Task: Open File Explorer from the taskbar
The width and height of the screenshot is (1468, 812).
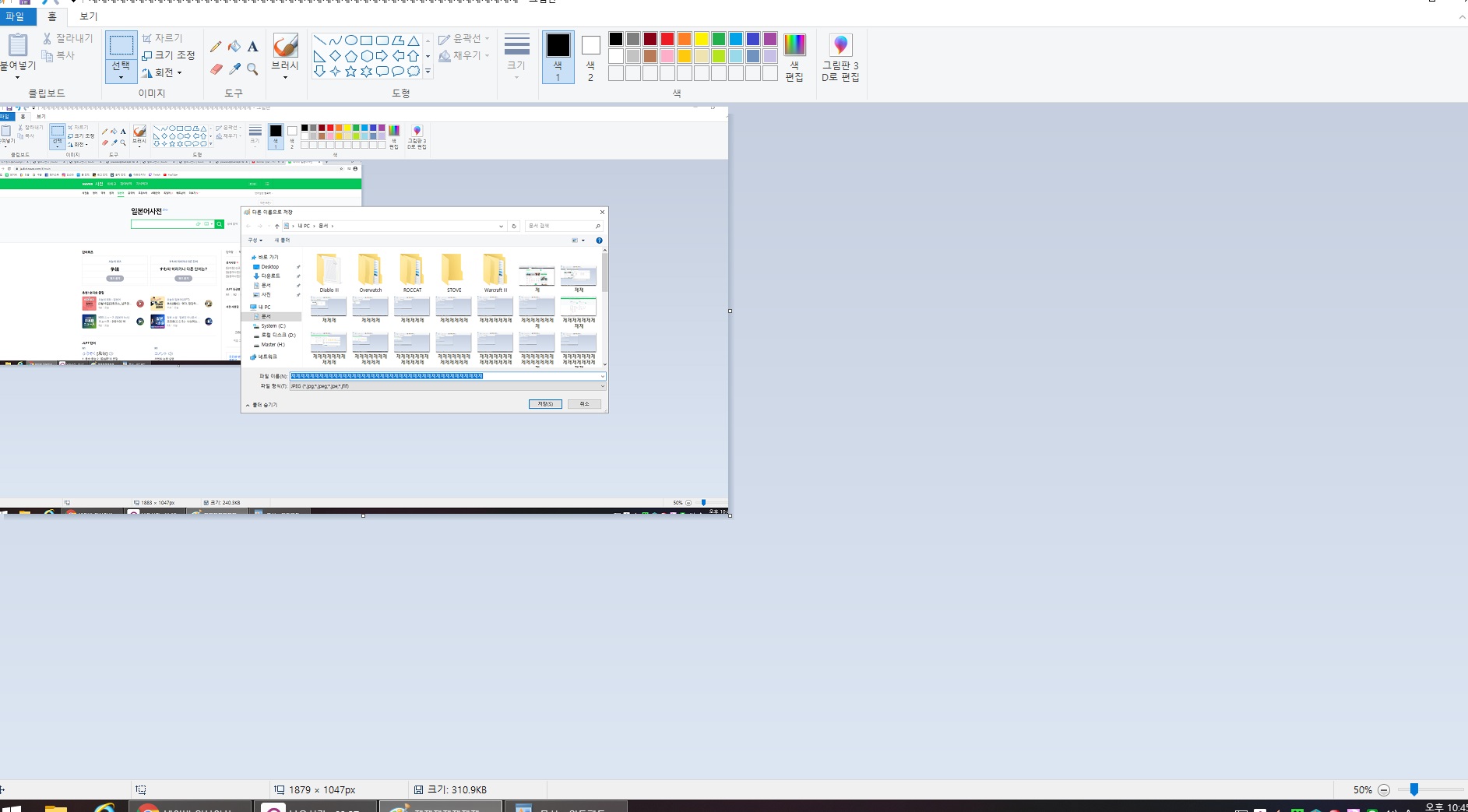Action: click(56, 807)
